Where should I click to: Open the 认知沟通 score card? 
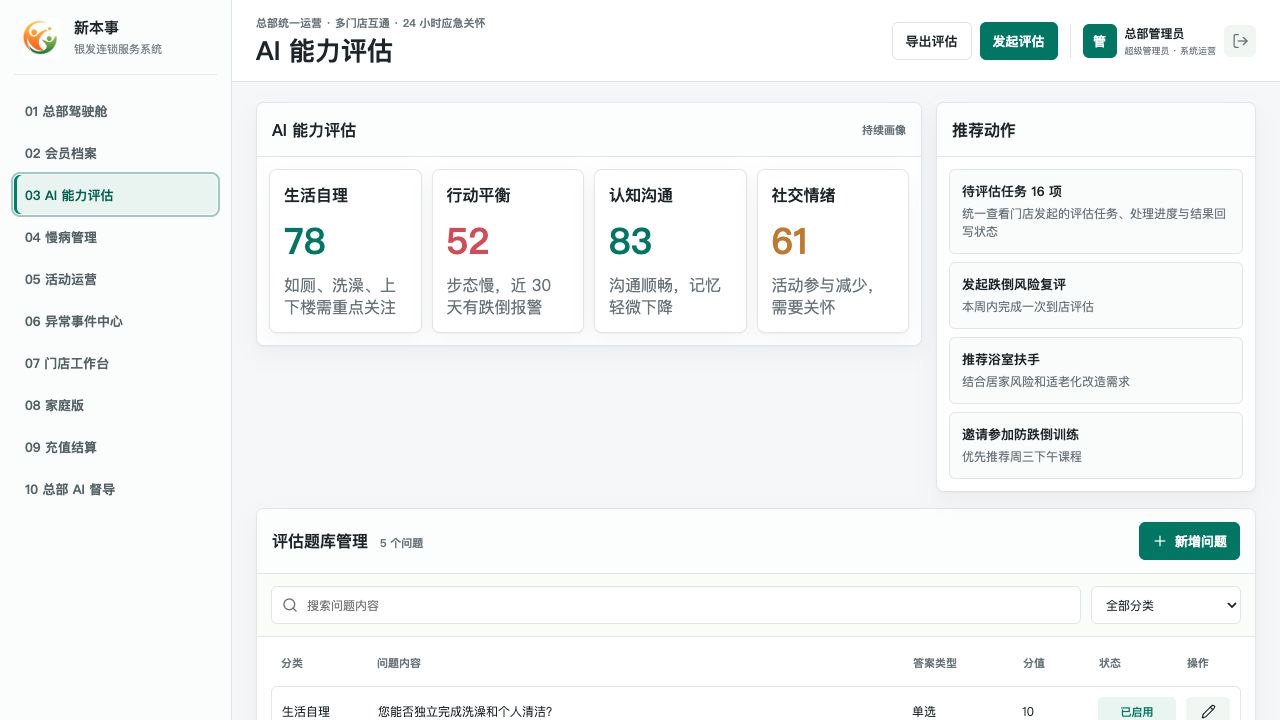[670, 251]
